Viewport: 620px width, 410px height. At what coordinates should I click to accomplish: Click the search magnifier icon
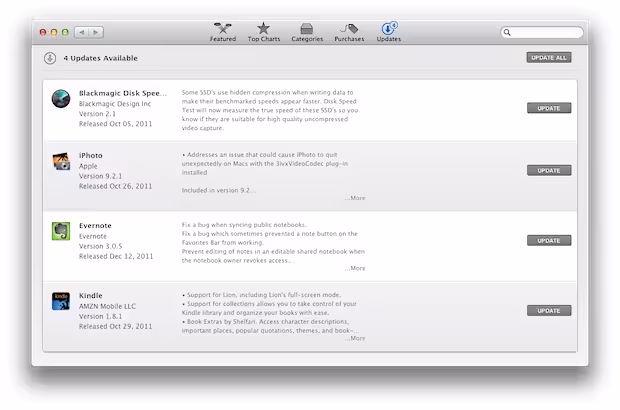507,32
